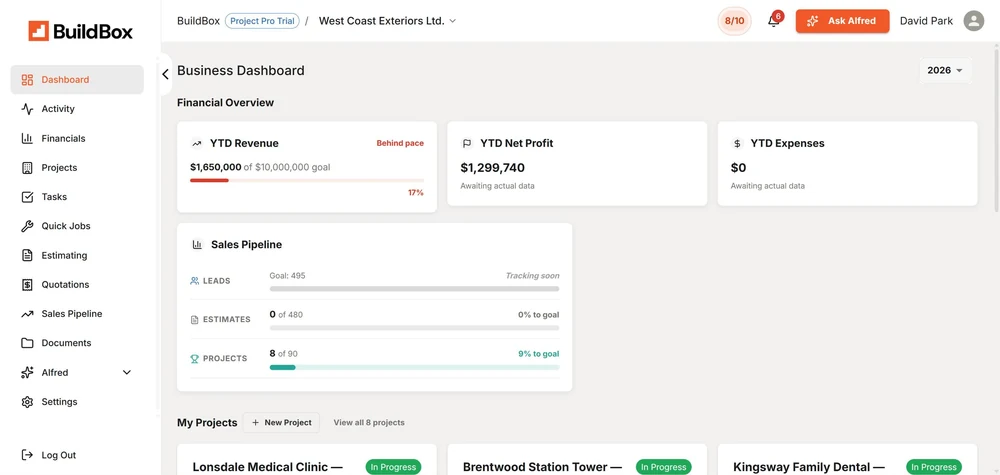Click the YTD Expenses dollar icon
Viewport: 1000px width, 475px height.
point(737,143)
